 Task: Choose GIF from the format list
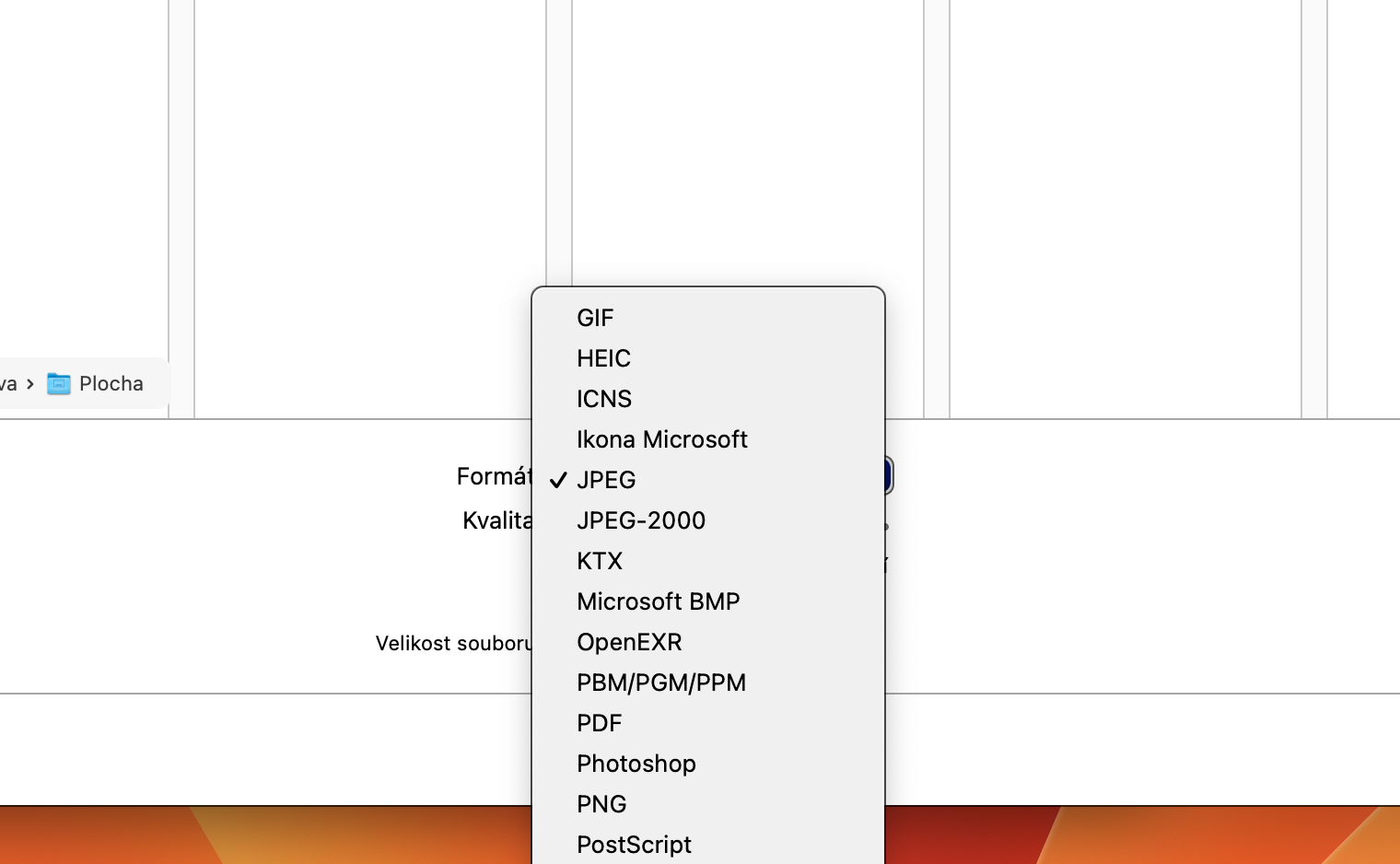[595, 318]
